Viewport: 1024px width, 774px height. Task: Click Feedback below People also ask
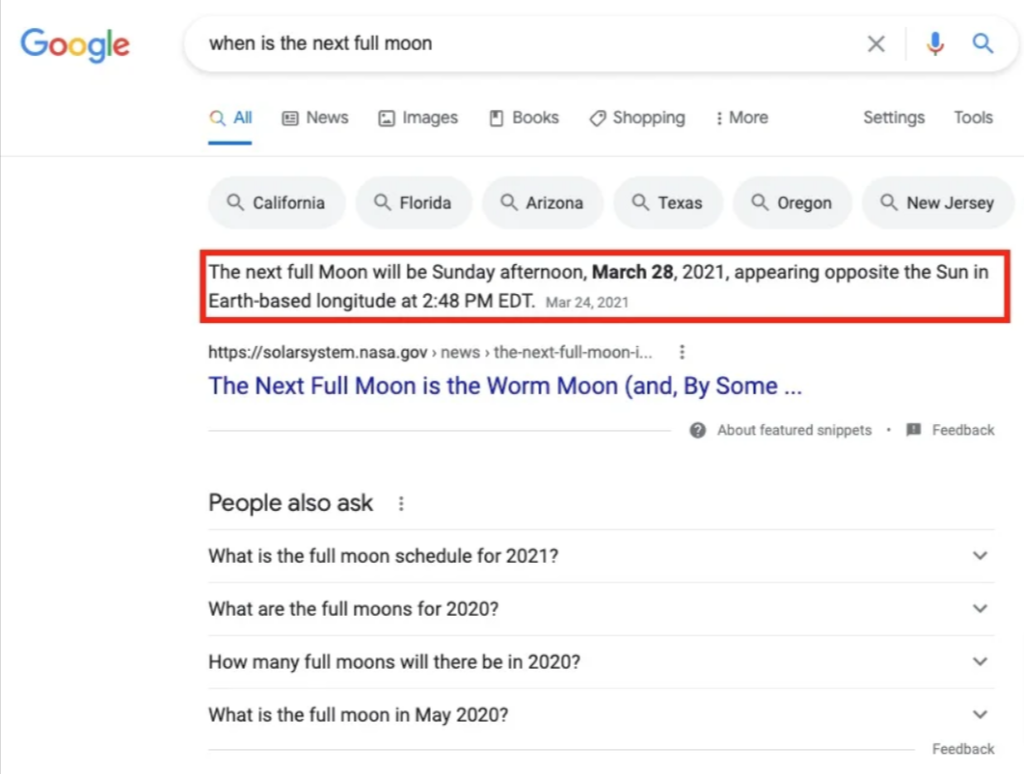pos(963,749)
